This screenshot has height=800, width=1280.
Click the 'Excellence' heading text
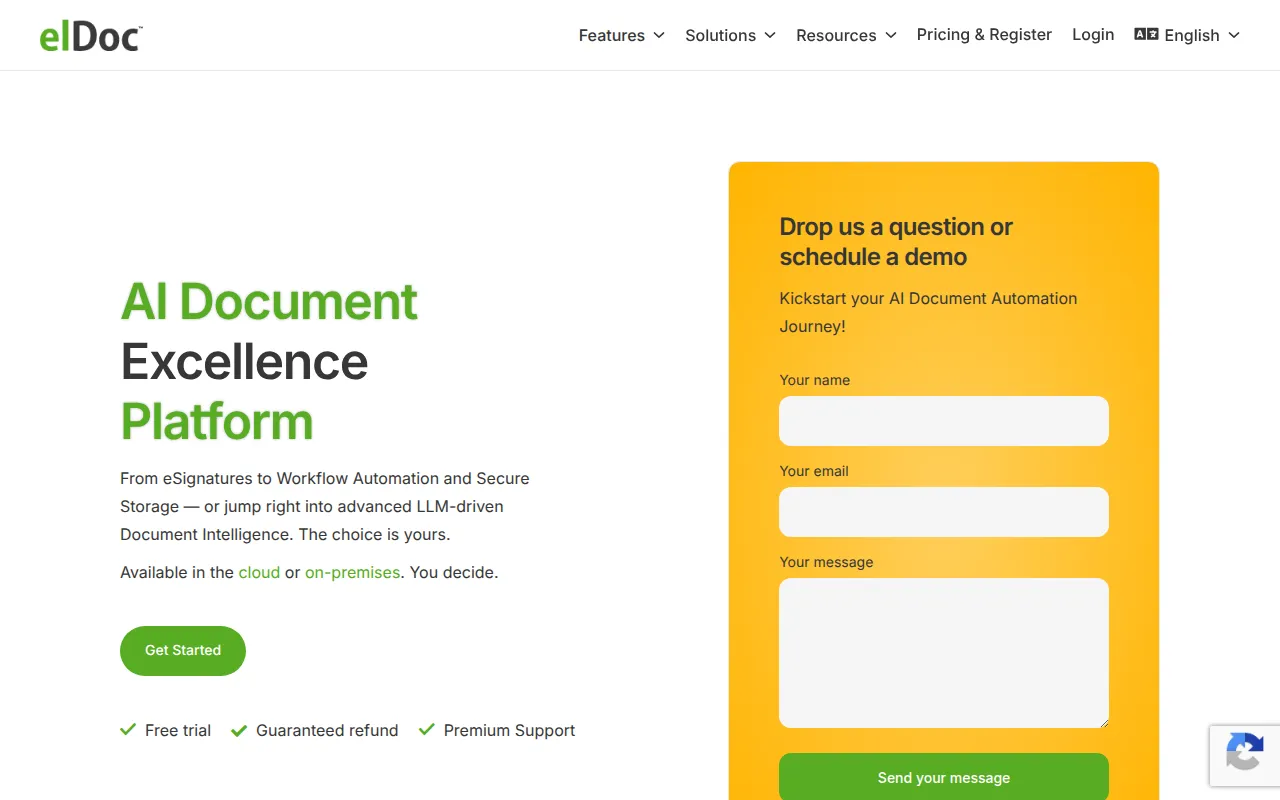point(244,362)
